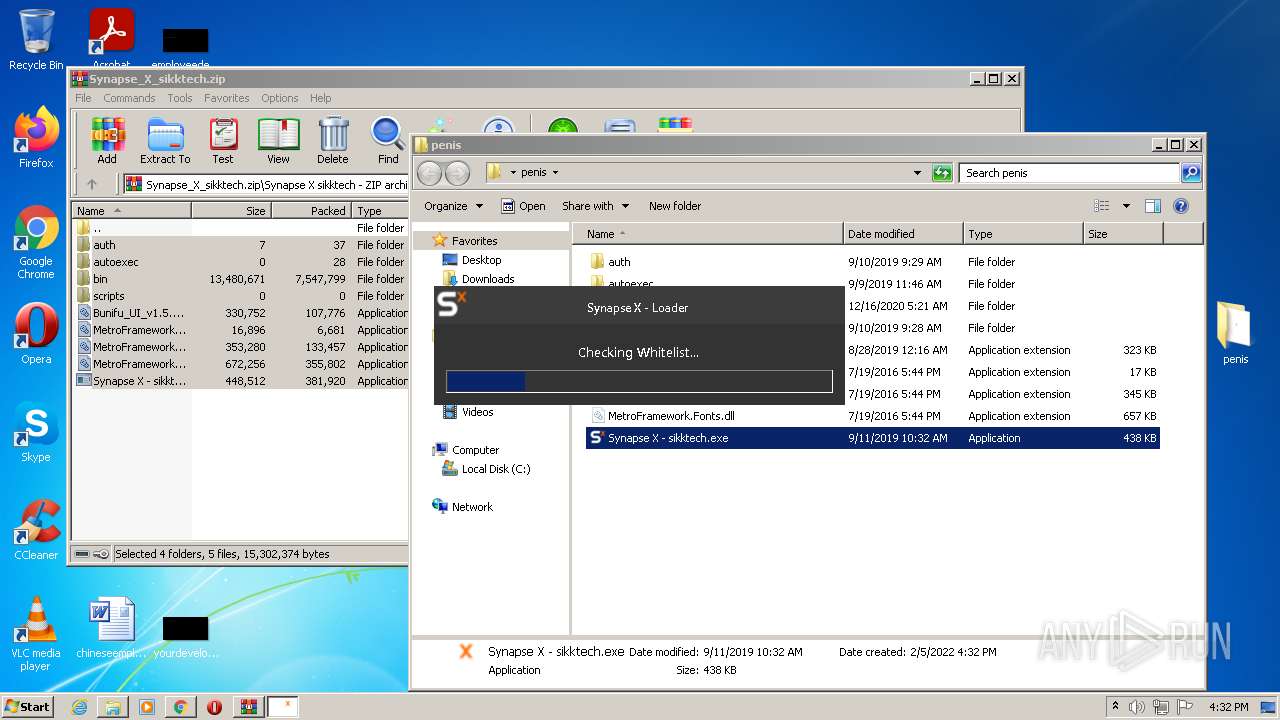Click taskbar clock 4:32 PM
The image size is (1280, 720).
[1228, 707]
